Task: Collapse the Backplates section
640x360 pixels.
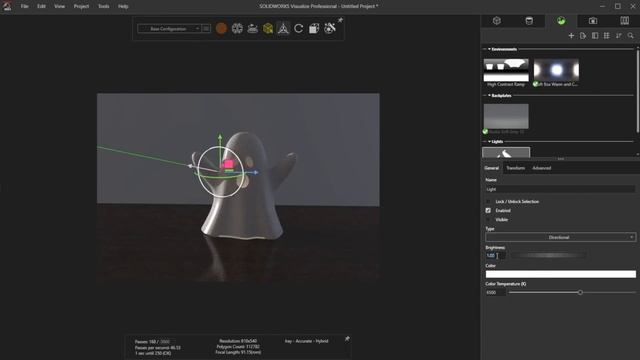Action: (x=489, y=96)
